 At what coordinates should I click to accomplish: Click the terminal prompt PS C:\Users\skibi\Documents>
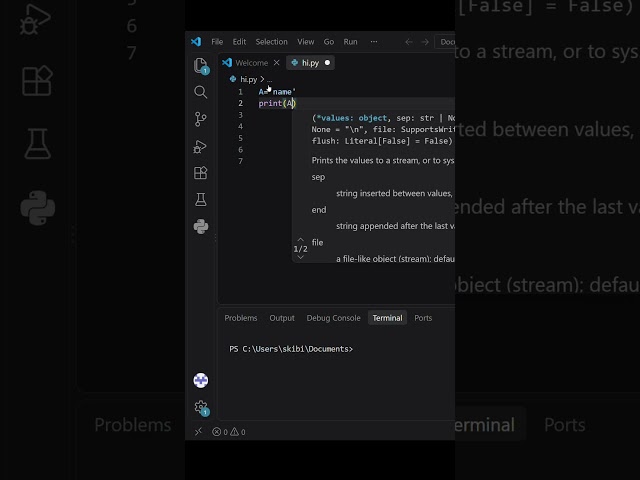pyautogui.click(x=291, y=349)
